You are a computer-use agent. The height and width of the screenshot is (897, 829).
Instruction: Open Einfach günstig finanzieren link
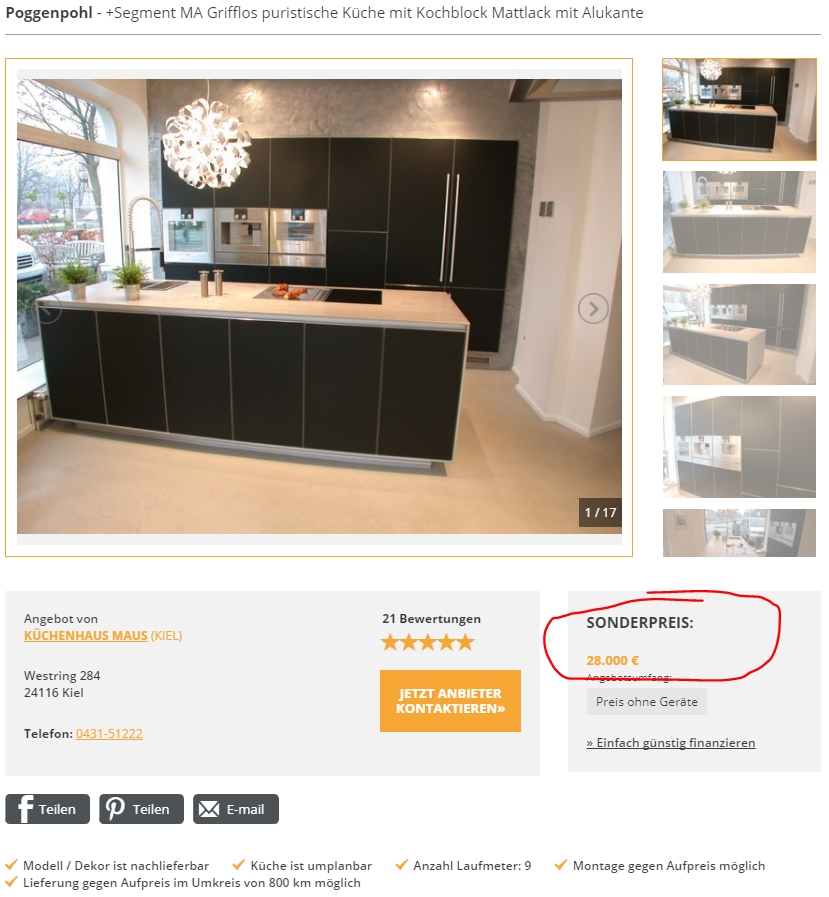coord(671,743)
